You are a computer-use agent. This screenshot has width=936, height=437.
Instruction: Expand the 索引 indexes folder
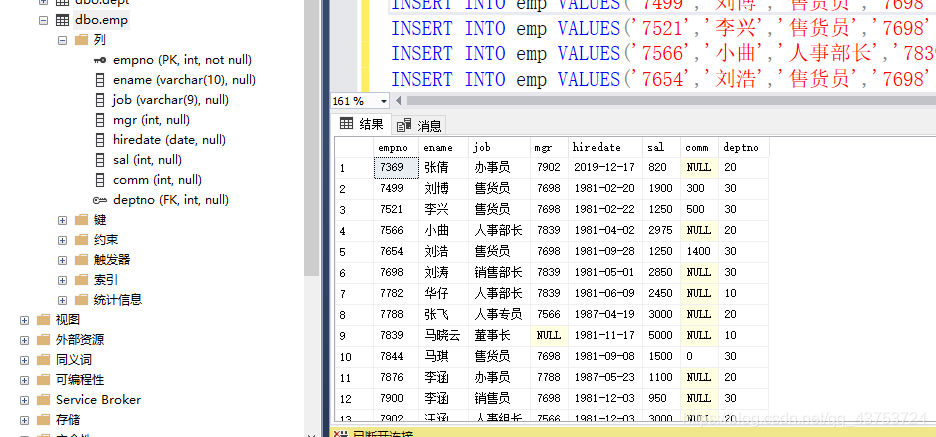63,280
